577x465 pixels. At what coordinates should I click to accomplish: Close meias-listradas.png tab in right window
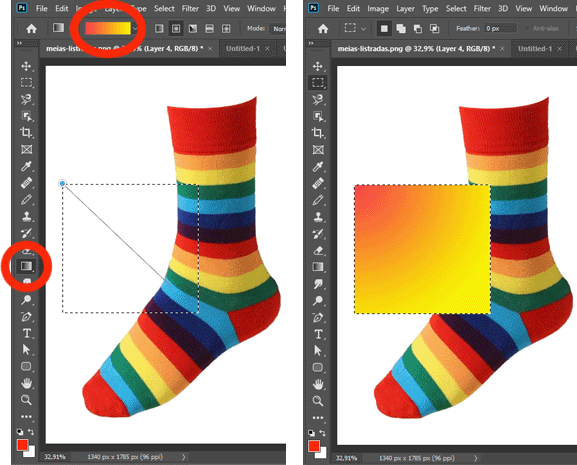pos(502,49)
